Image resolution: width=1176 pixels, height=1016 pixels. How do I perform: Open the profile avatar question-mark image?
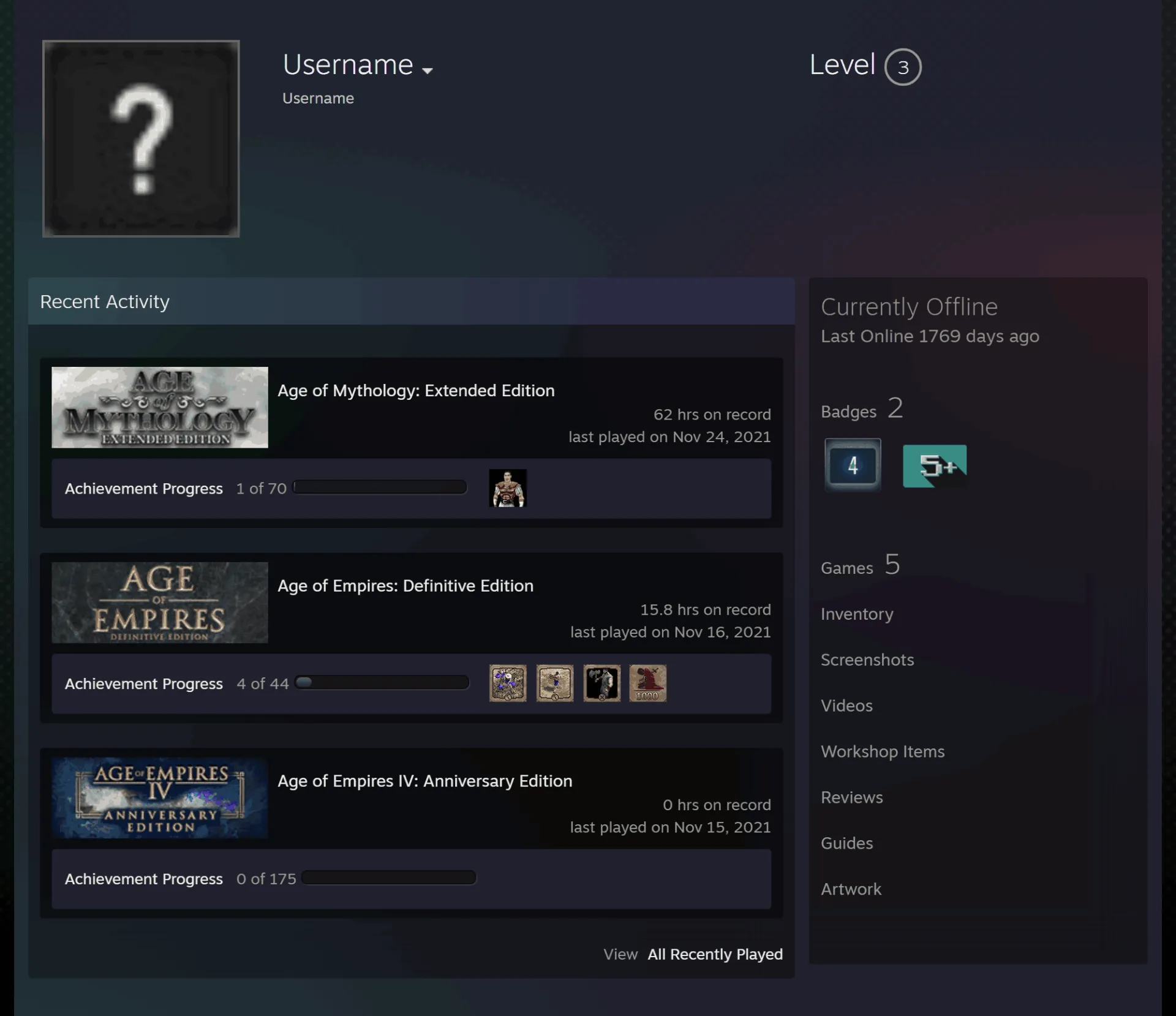point(141,138)
